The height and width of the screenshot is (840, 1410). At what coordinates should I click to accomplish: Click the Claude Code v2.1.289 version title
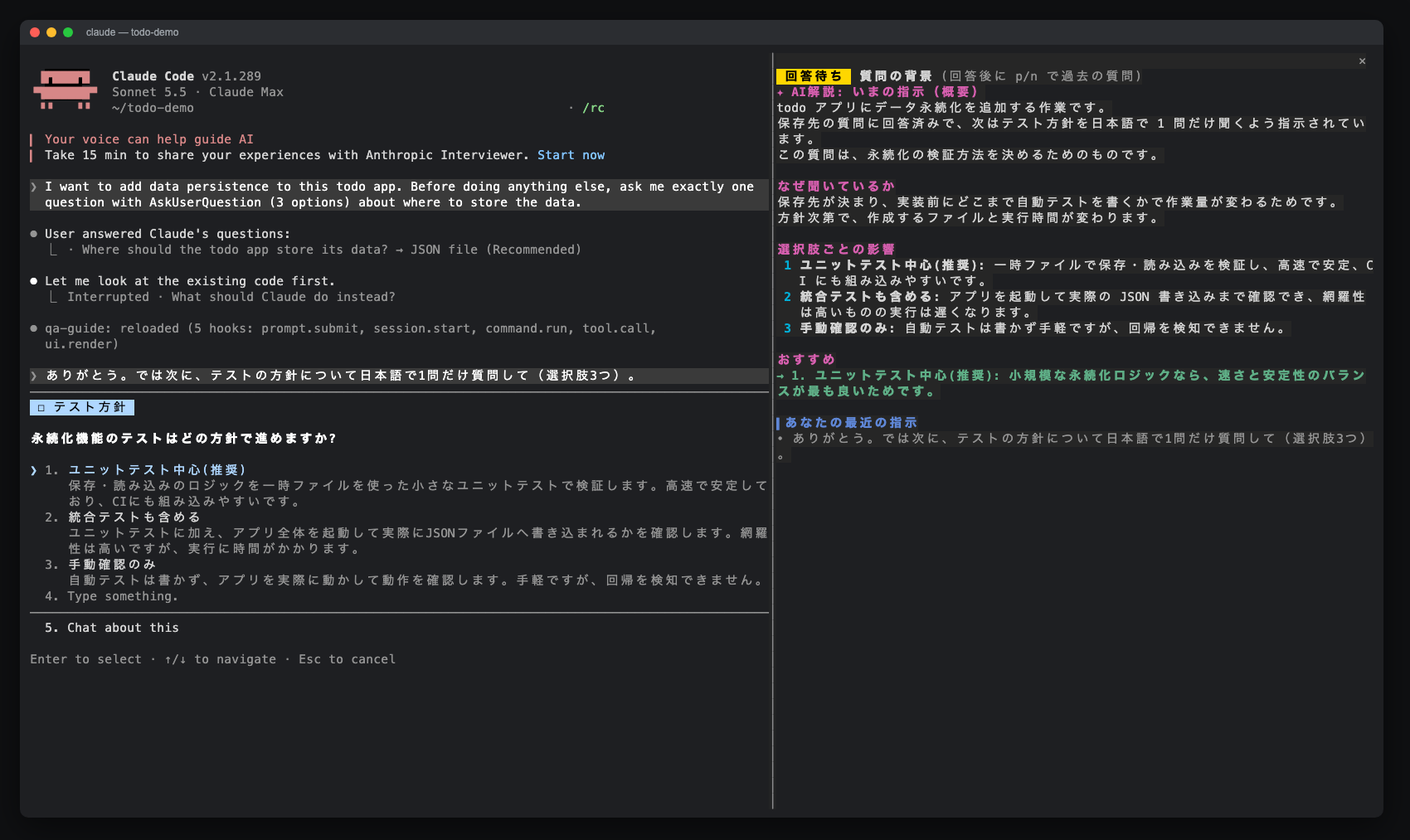click(x=187, y=76)
